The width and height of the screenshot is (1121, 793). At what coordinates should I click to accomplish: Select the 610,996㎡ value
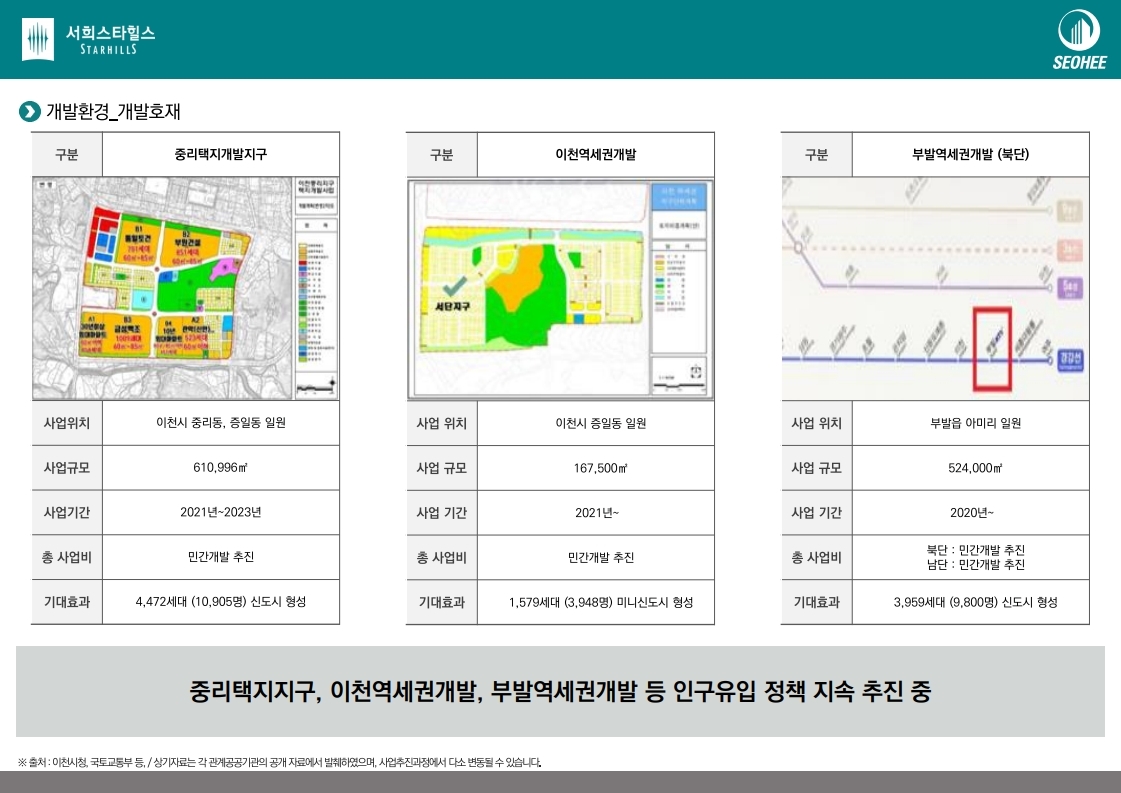tap(220, 468)
